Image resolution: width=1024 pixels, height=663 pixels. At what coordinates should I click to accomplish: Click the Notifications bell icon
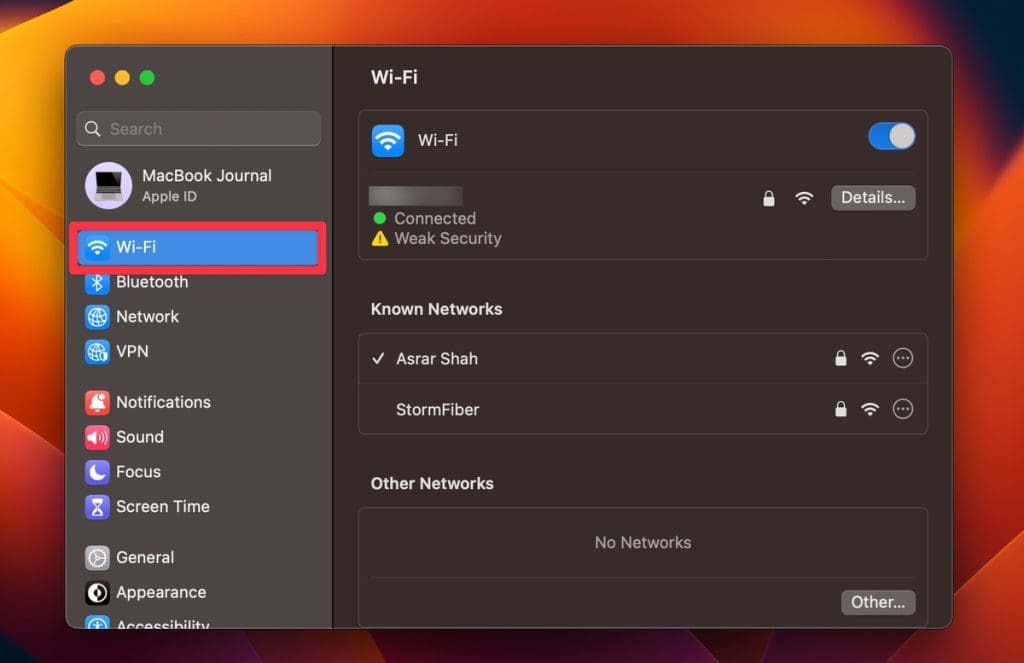[97, 402]
